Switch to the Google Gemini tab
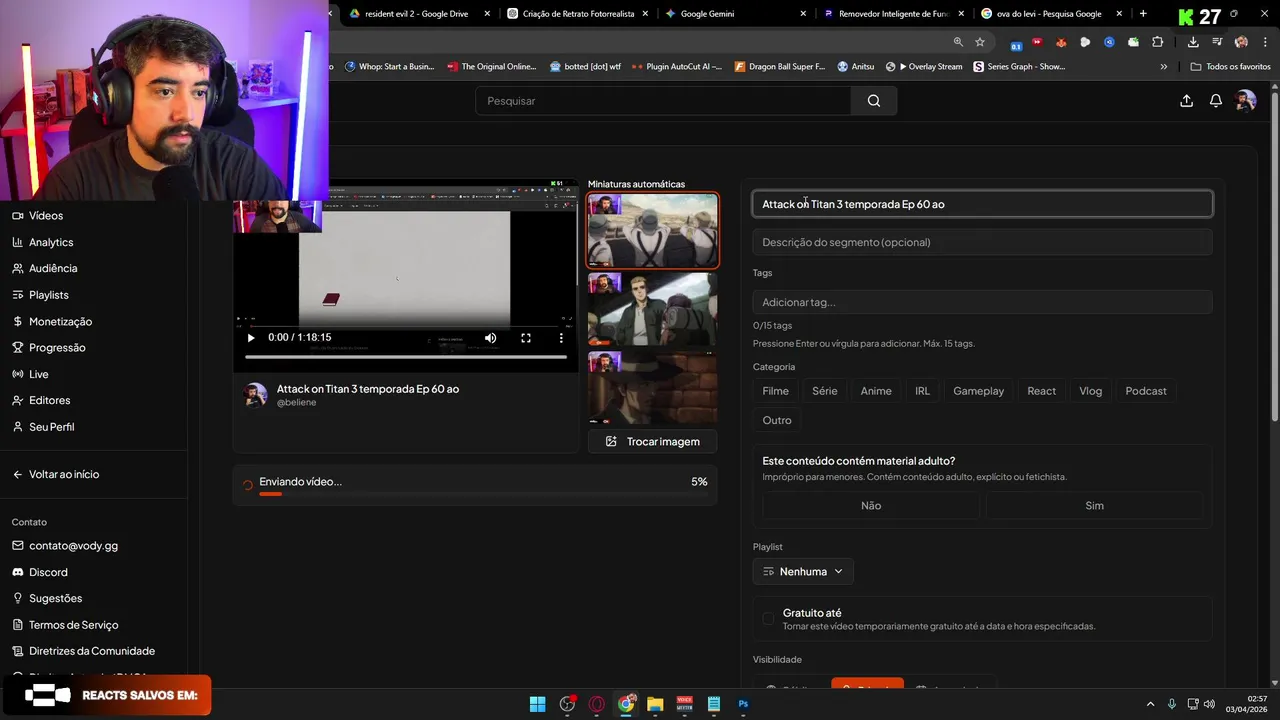The image size is (1280, 720). click(735, 14)
